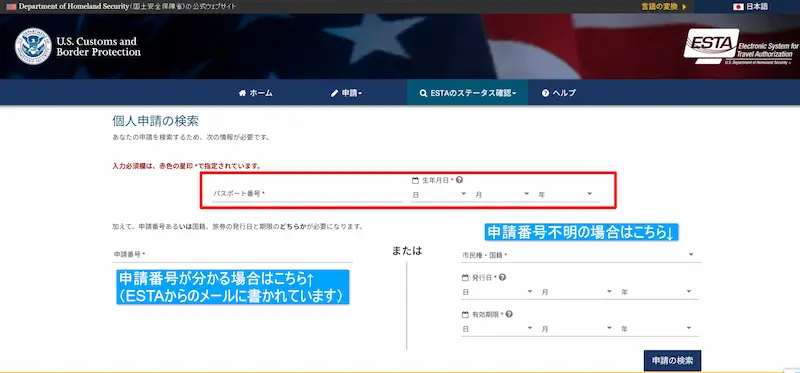Image resolution: width=800 pixels, height=373 pixels.
Task: Open 有効期限 year (年) dropdown
Action: click(657, 329)
